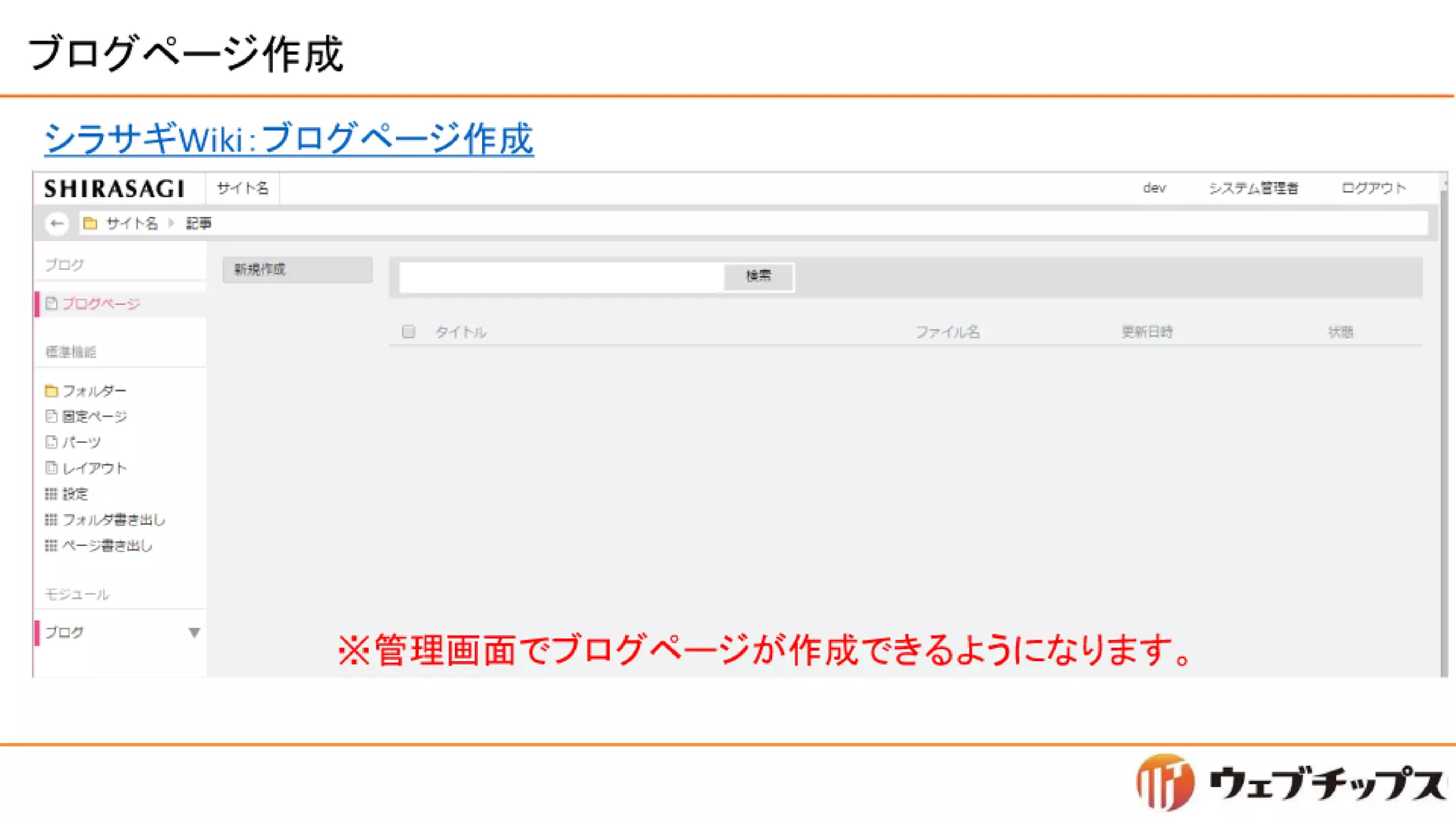Click the ログアウト link

(1374, 188)
